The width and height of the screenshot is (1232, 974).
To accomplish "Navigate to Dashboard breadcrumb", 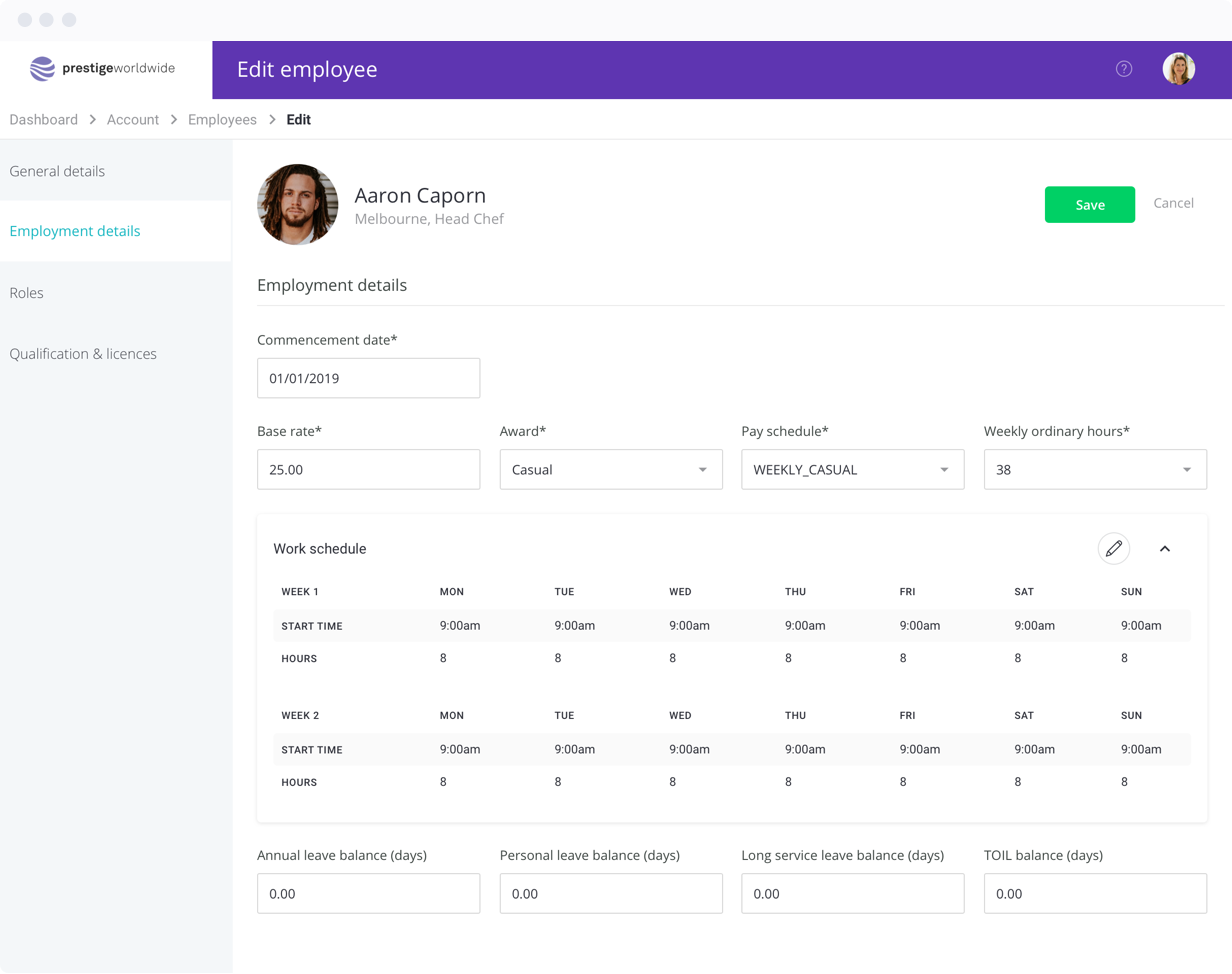I will (44, 120).
